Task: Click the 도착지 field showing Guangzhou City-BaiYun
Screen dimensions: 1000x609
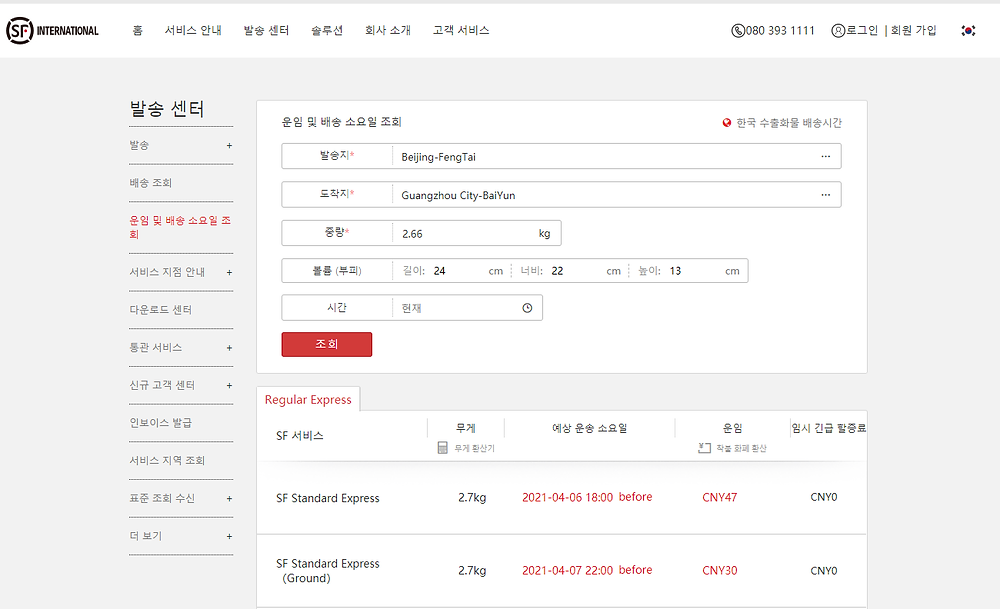Action: (x=561, y=194)
